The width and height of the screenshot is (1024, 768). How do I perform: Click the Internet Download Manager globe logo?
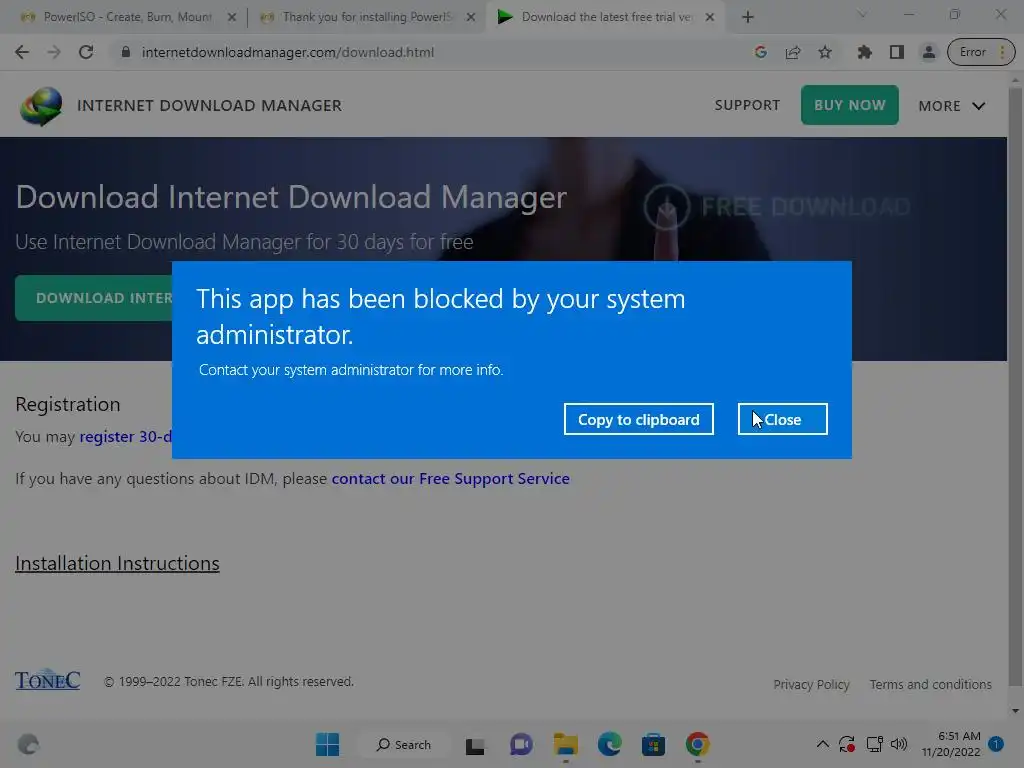41,106
